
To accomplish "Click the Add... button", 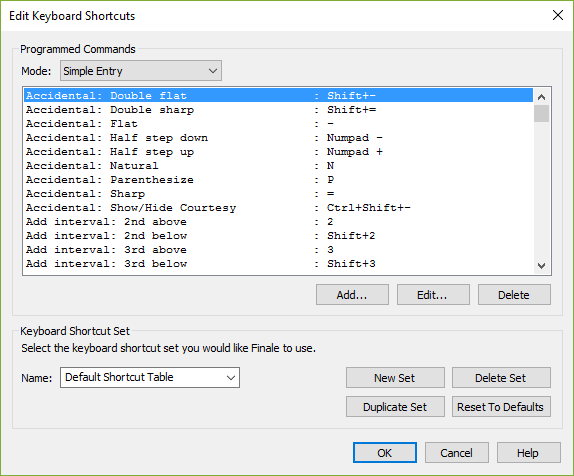I will [352, 295].
